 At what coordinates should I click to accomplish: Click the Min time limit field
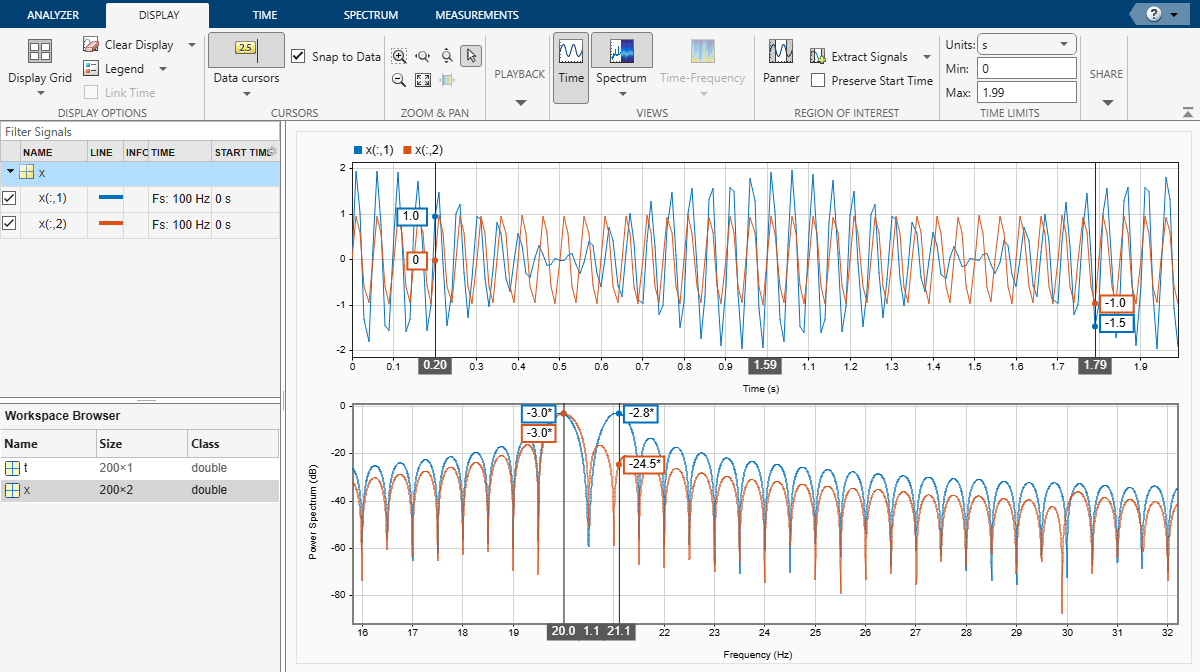click(x=1027, y=69)
